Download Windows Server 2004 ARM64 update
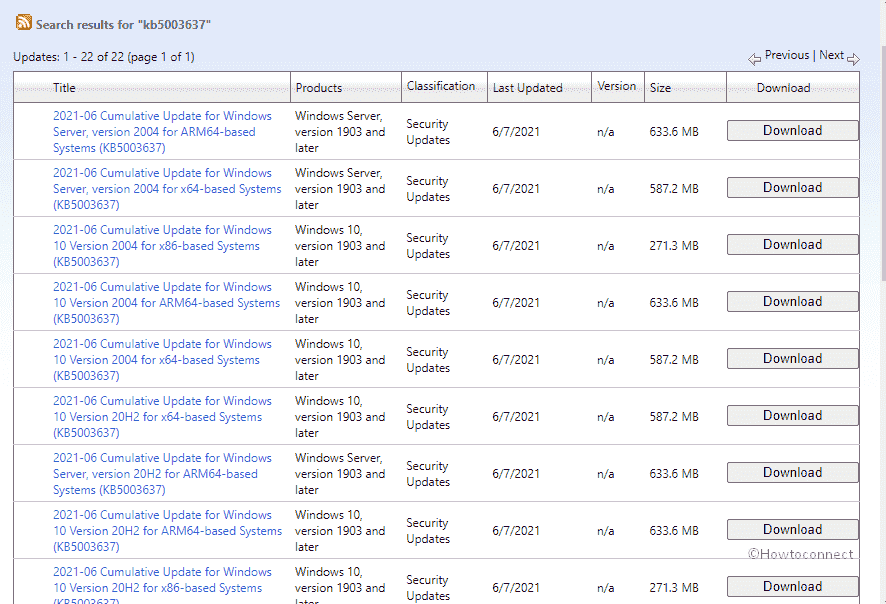The width and height of the screenshot is (886, 604). (792, 131)
